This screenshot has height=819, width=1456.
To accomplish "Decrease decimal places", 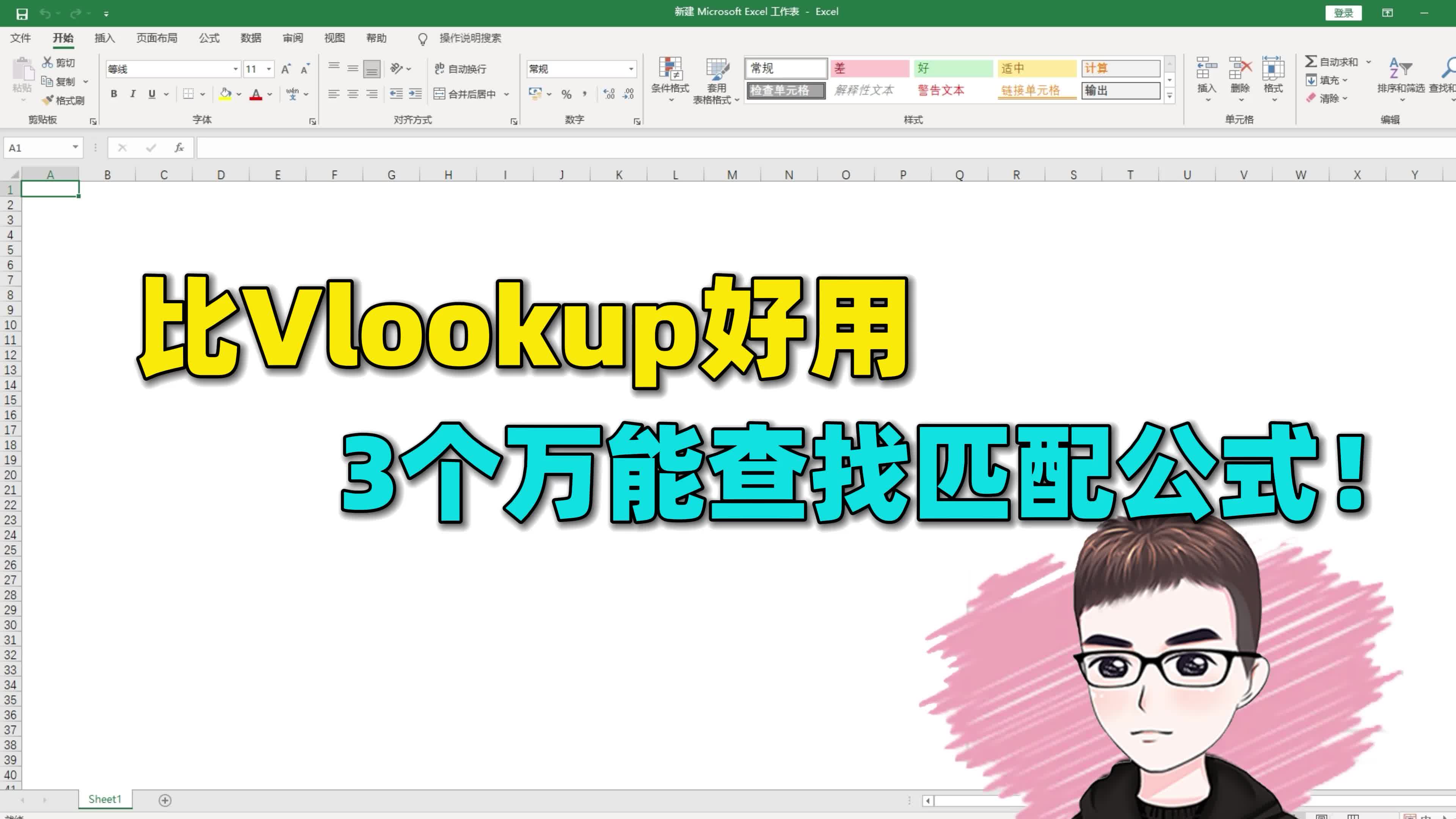I will pyautogui.click(x=629, y=94).
